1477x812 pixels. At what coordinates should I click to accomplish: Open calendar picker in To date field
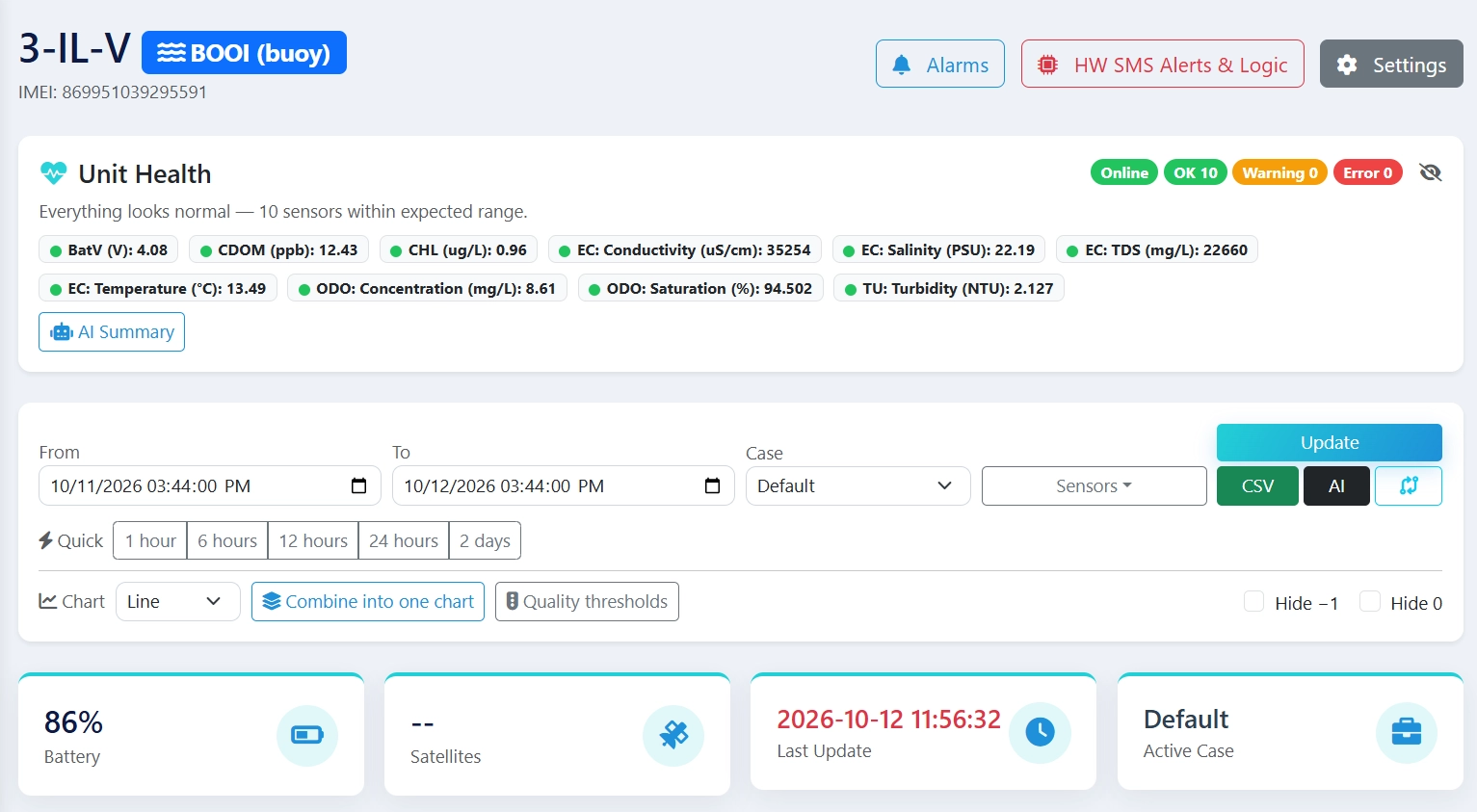[713, 485]
